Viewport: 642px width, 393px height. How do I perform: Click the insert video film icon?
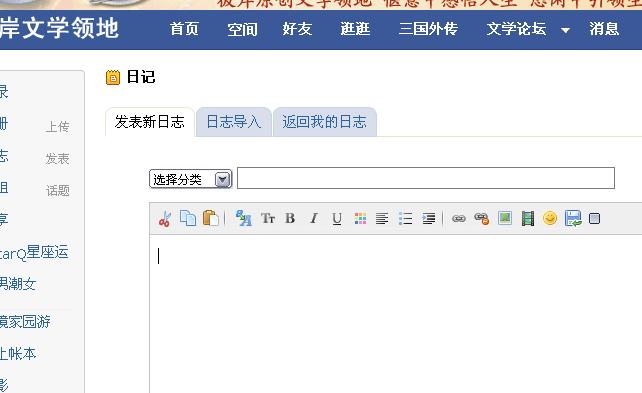click(528, 219)
